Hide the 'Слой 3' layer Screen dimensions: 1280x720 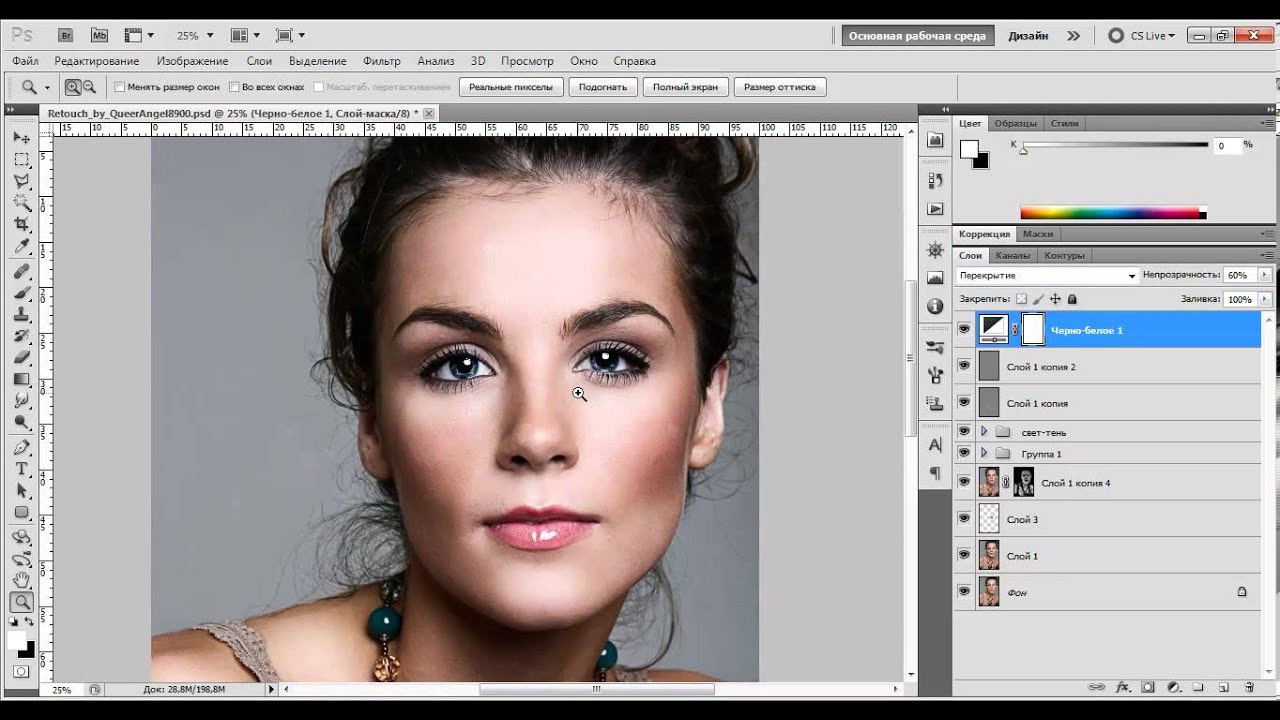pos(964,519)
